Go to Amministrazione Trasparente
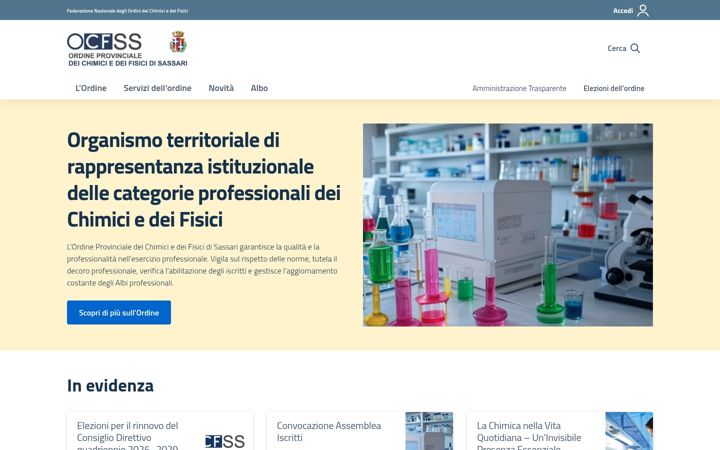The image size is (720, 450). [x=519, y=88]
